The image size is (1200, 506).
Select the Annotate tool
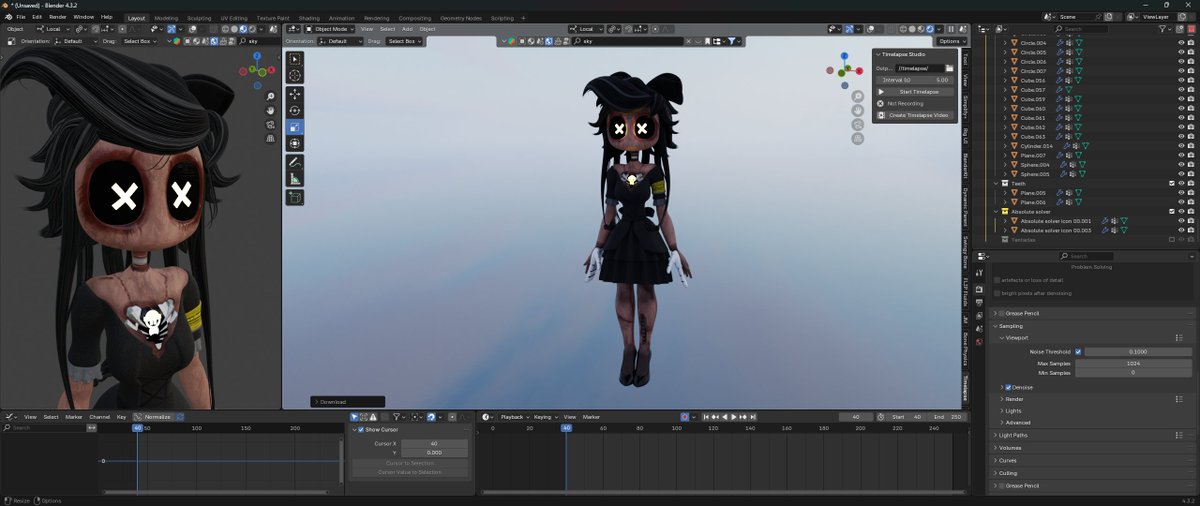[x=295, y=161]
